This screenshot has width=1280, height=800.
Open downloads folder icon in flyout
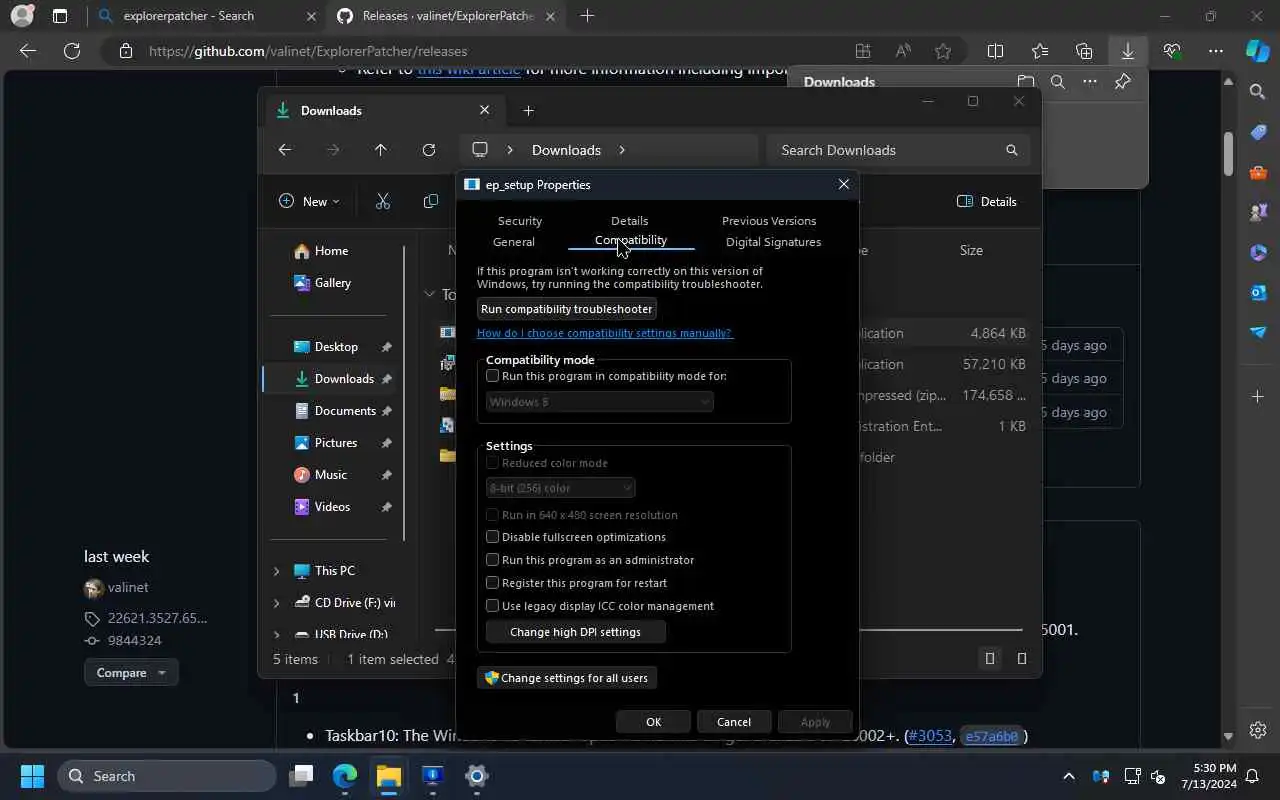coord(1025,82)
